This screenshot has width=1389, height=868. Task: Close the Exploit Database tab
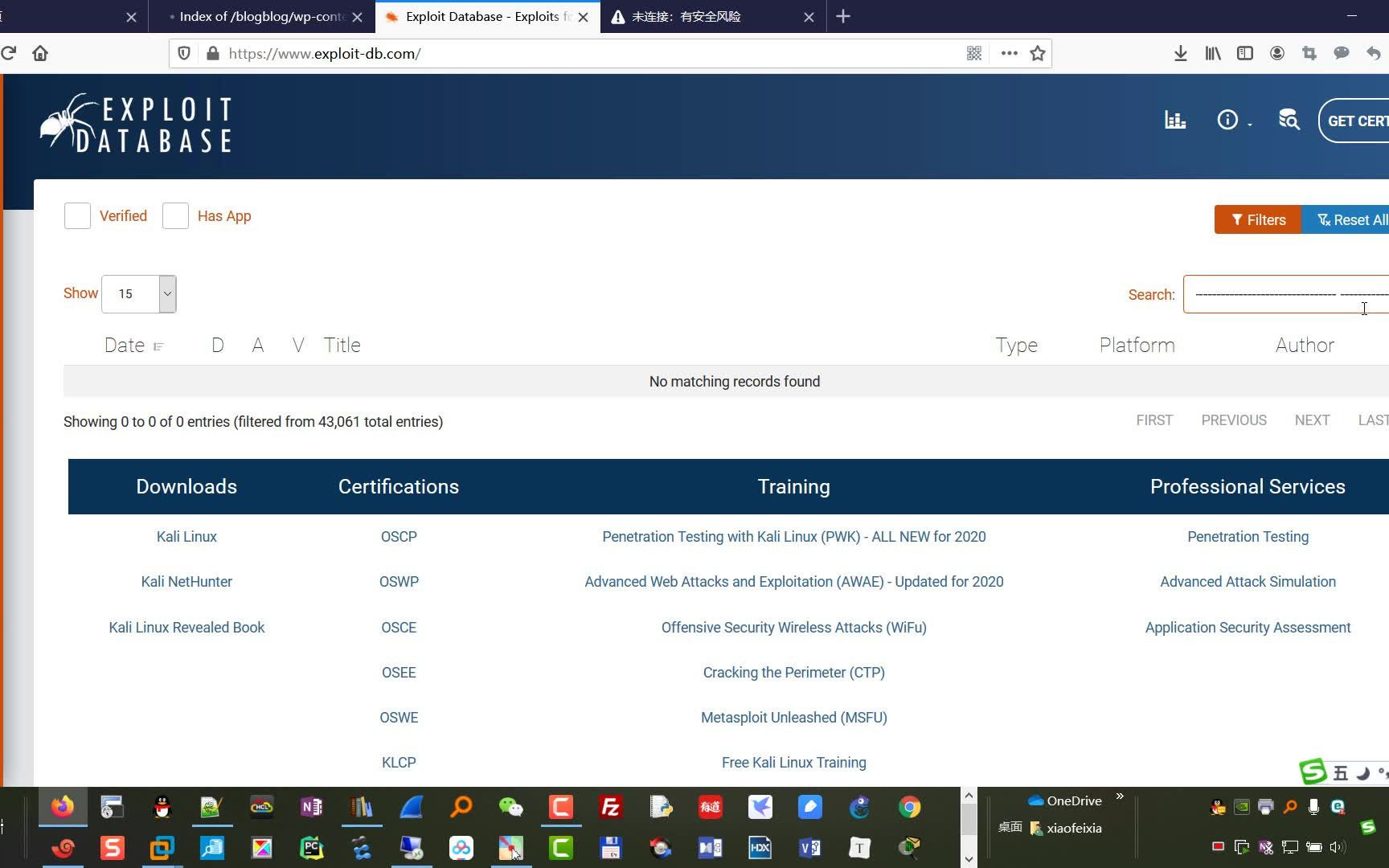[584, 17]
